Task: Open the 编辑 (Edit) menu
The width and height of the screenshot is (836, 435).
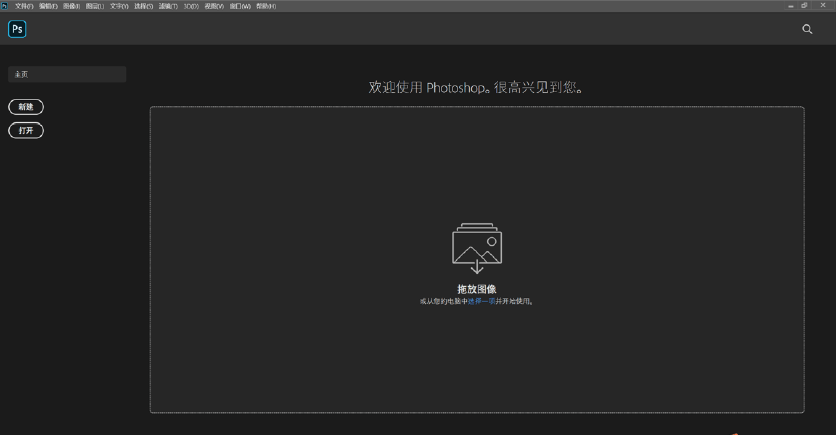Action: (49, 6)
